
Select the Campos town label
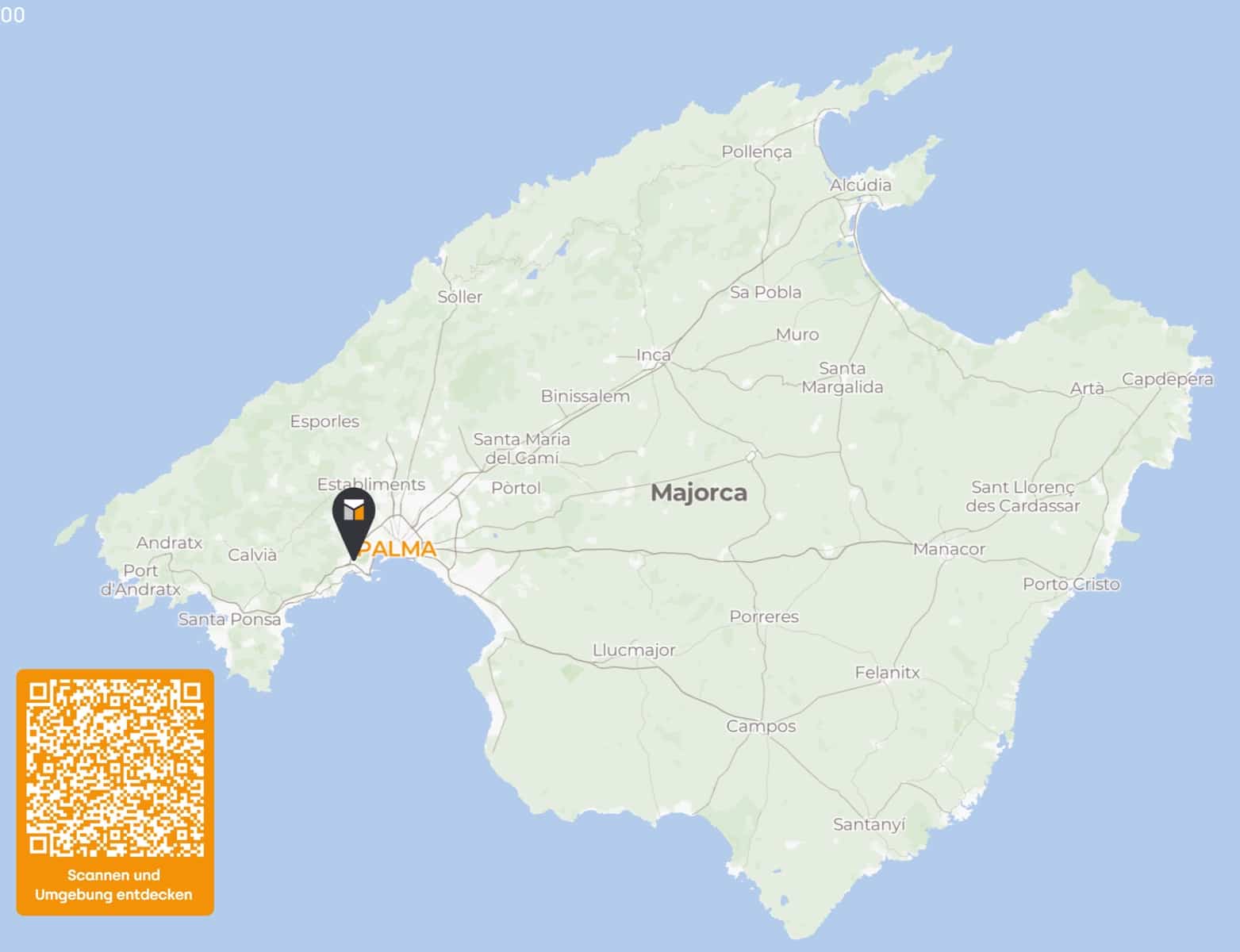click(x=761, y=727)
